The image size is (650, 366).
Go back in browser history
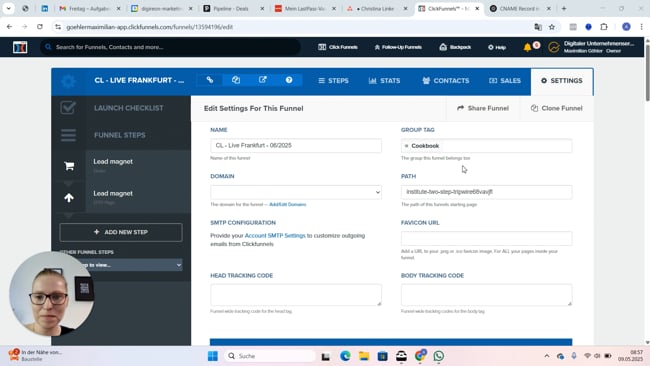pos(9,27)
